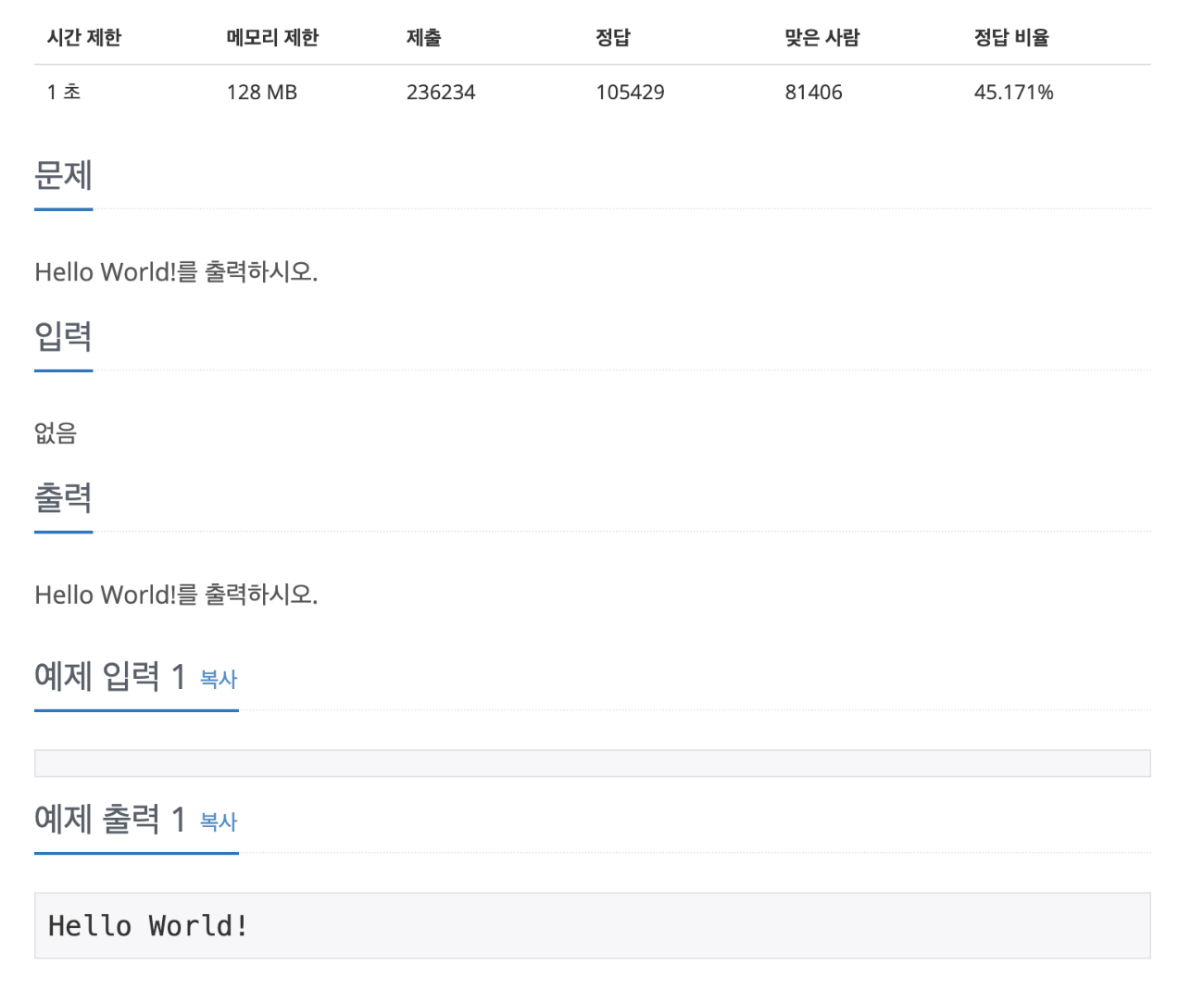Click the 236234 submissions value
Image resolution: width=1204 pixels, height=990 pixels.
(441, 93)
